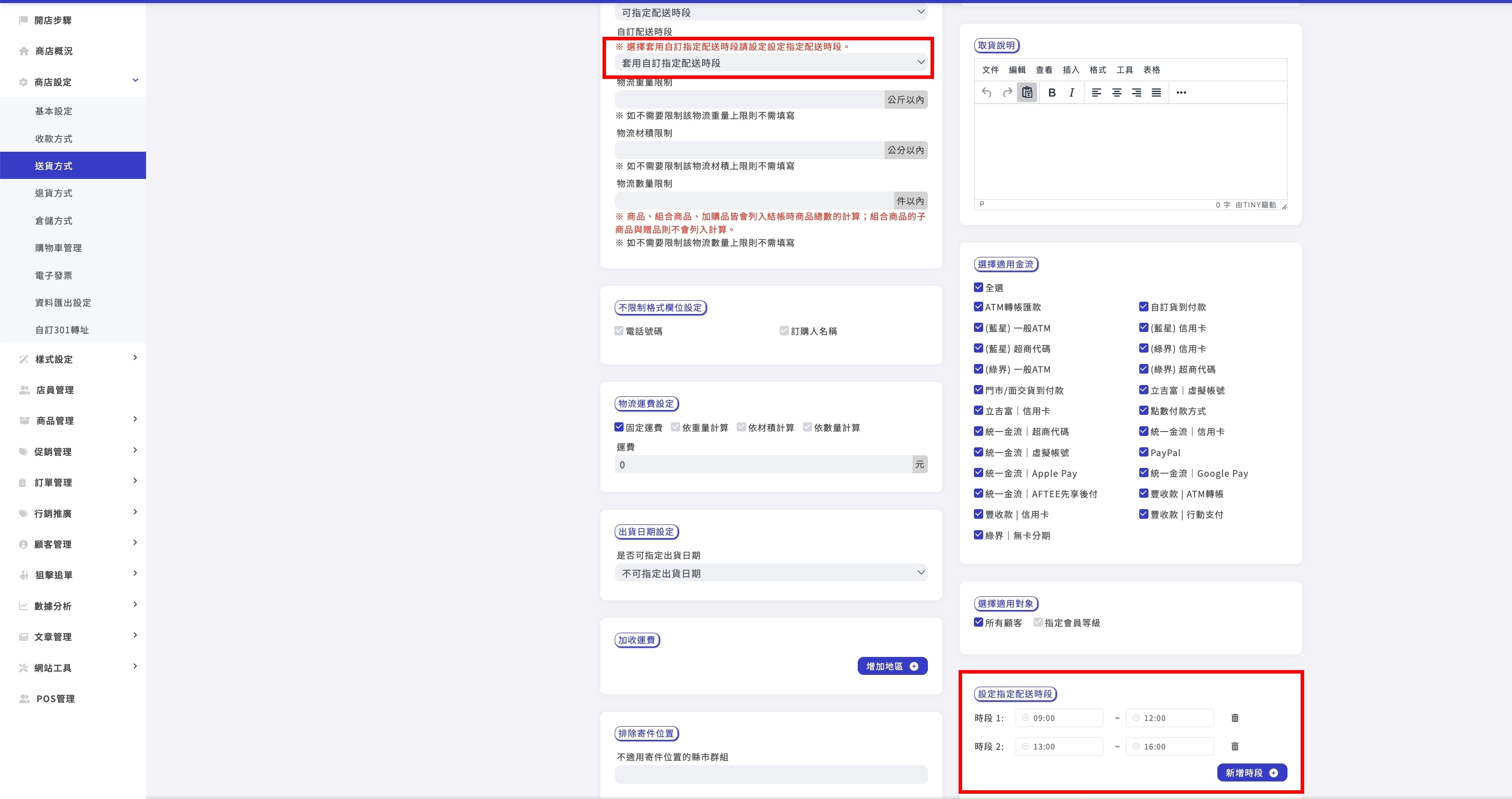Viewport: 1512px width, 799px height.
Task: Click the people icon beside 店員管理
Action: pos(24,390)
